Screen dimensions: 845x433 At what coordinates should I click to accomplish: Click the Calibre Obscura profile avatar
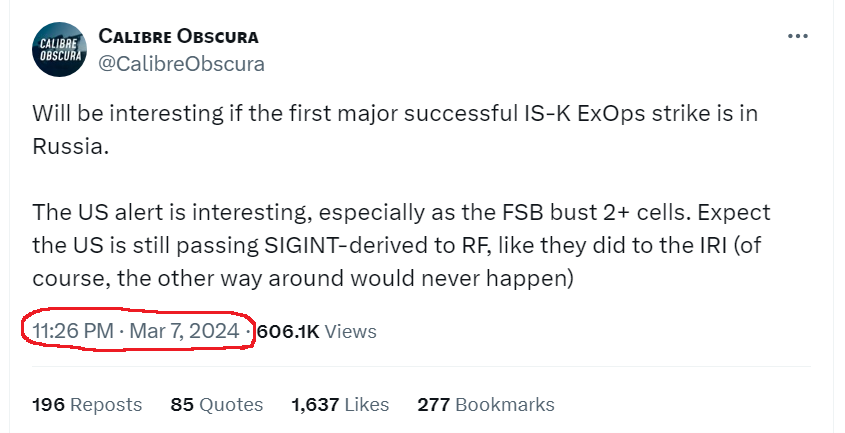[59, 49]
